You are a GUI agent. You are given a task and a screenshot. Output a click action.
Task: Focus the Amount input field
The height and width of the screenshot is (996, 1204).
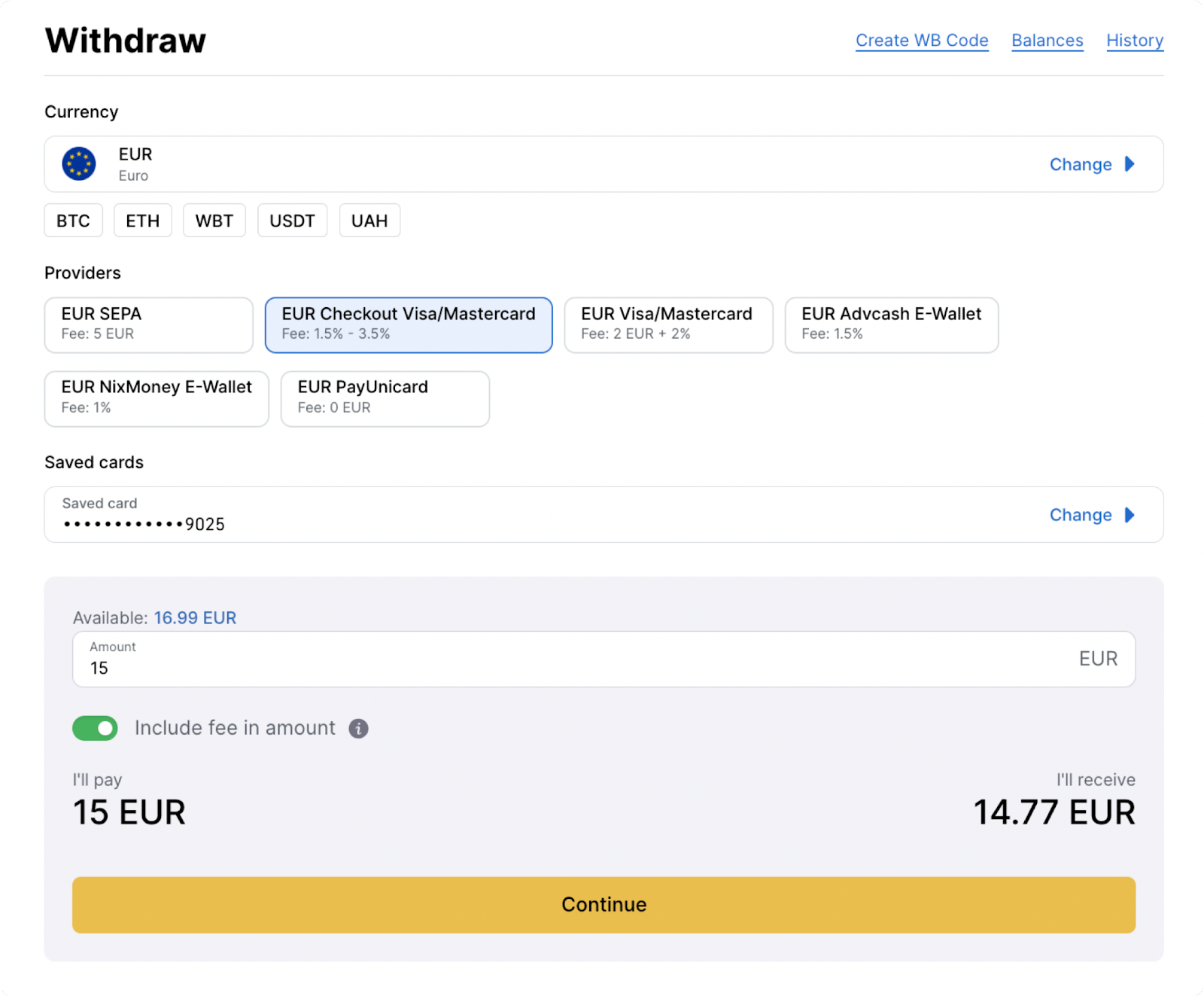pyautogui.click(x=604, y=659)
